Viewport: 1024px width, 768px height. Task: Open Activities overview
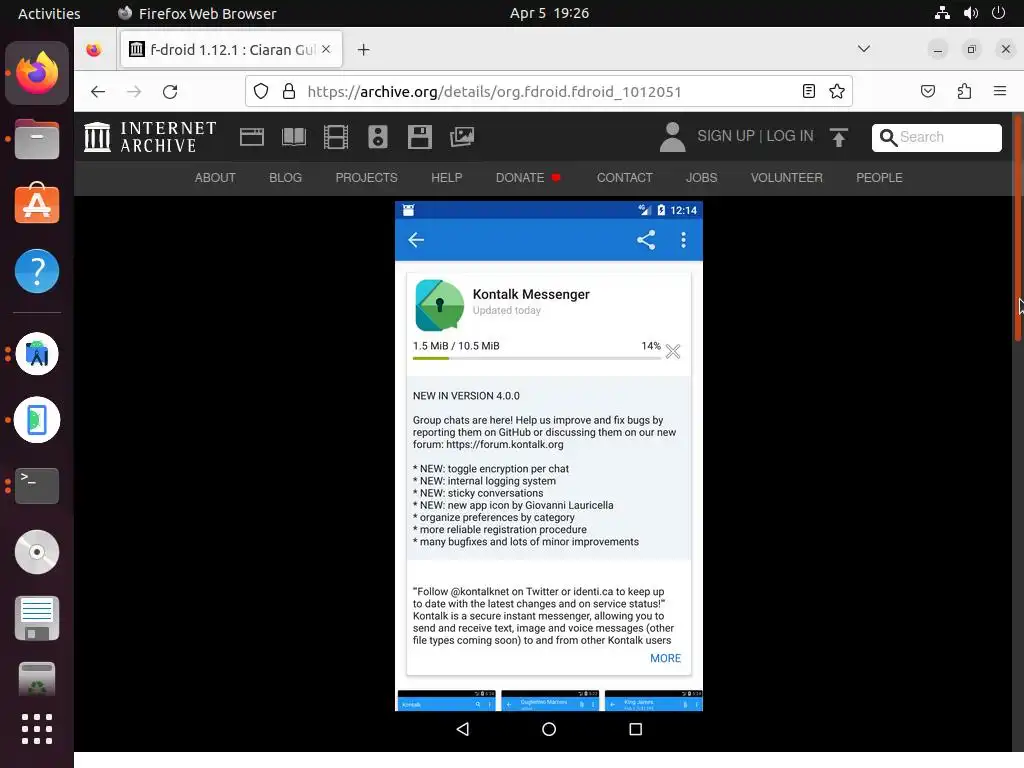pos(49,13)
